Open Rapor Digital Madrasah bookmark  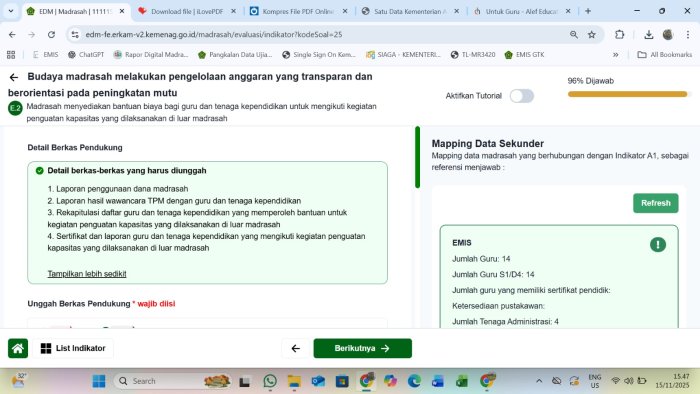pyautogui.click(x=150, y=54)
